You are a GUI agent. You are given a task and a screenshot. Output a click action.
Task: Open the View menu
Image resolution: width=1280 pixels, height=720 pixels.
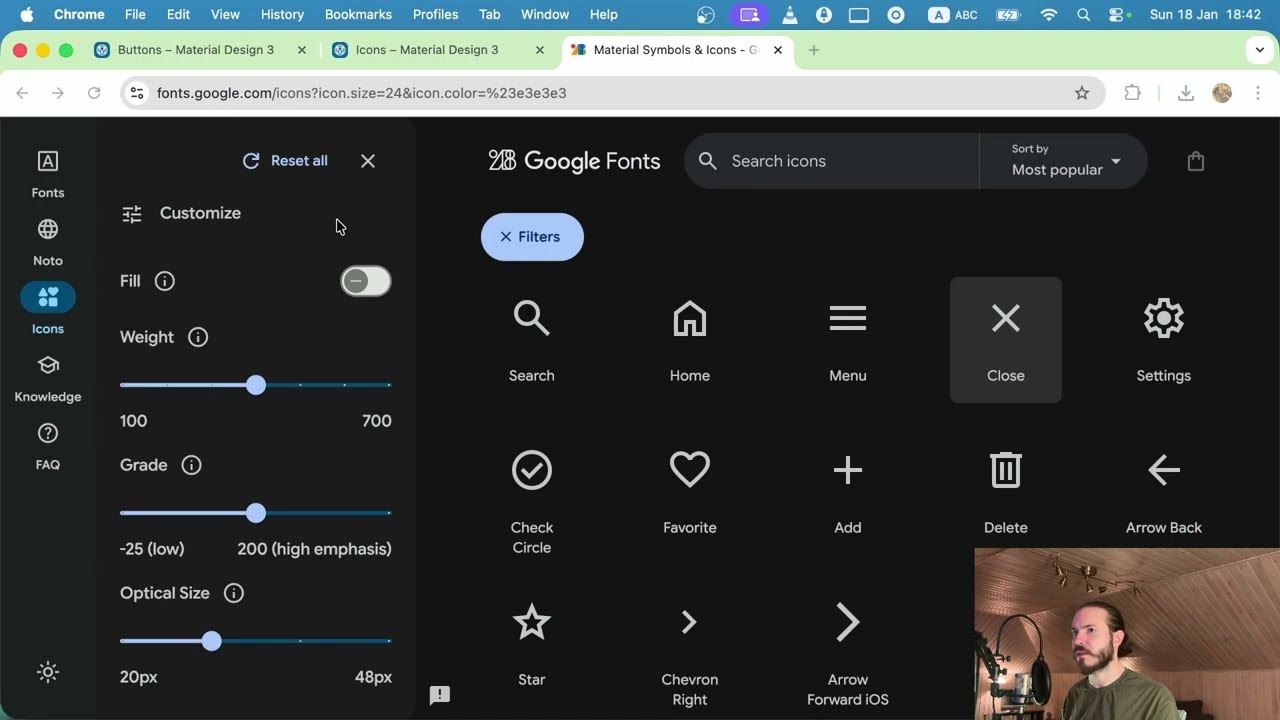(225, 14)
